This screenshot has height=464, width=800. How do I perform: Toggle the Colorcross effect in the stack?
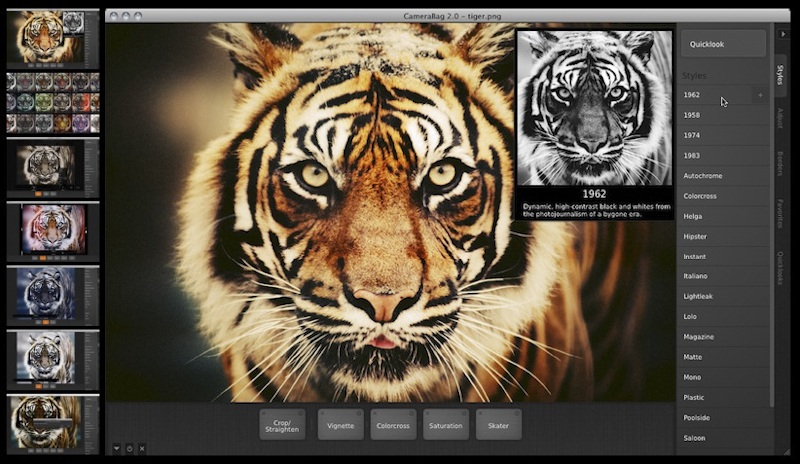coord(393,425)
